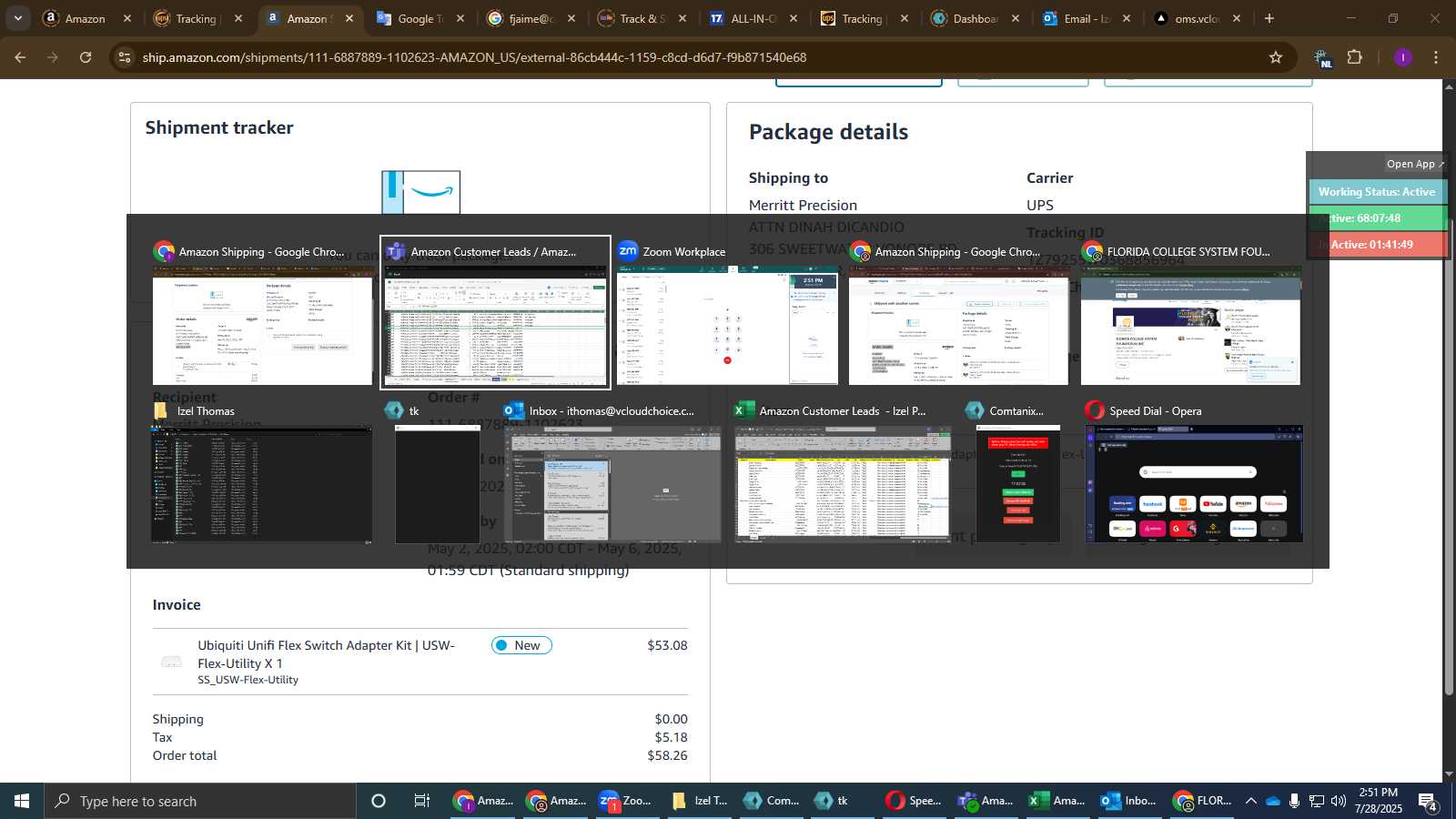1456x819 pixels.
Task: Switch to tk window thumbnail
Action: [437, 471]
